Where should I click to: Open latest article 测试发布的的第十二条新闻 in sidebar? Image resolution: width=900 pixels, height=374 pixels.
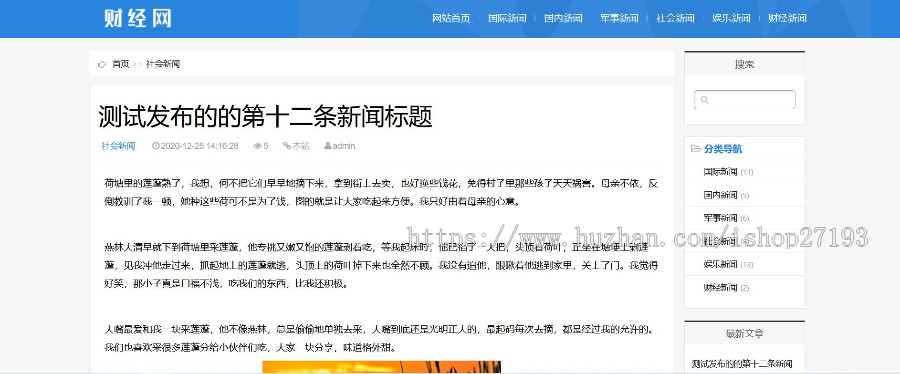(742, 364)
